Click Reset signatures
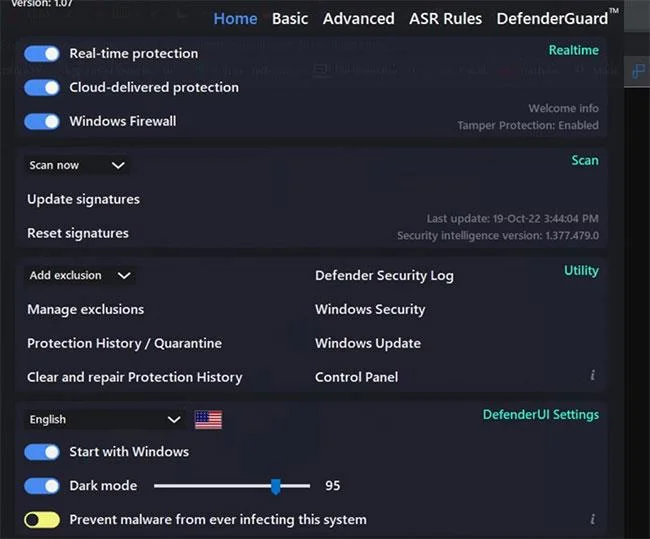Image resolution: width=650 pixels, height=539 pixels. 78,233
